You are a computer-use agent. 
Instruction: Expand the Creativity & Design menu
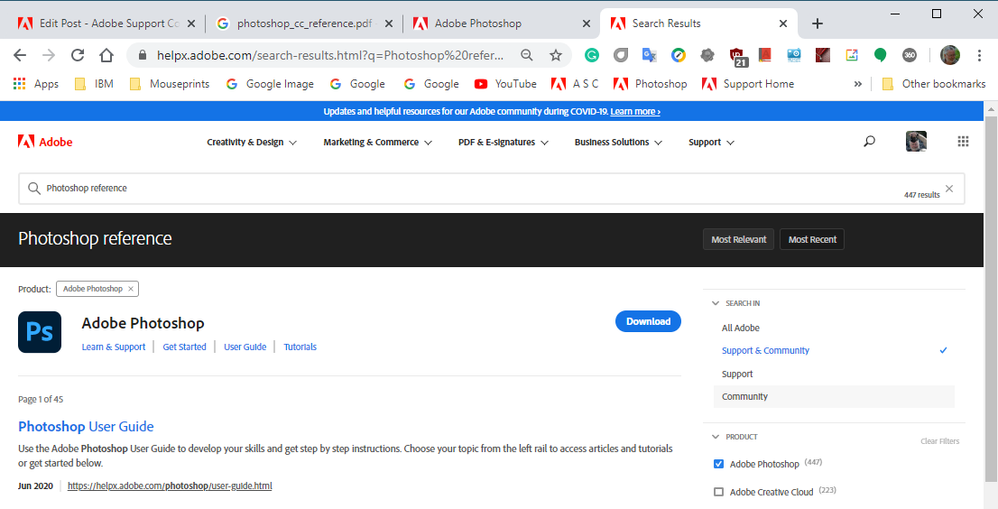[x=251, y=143]
